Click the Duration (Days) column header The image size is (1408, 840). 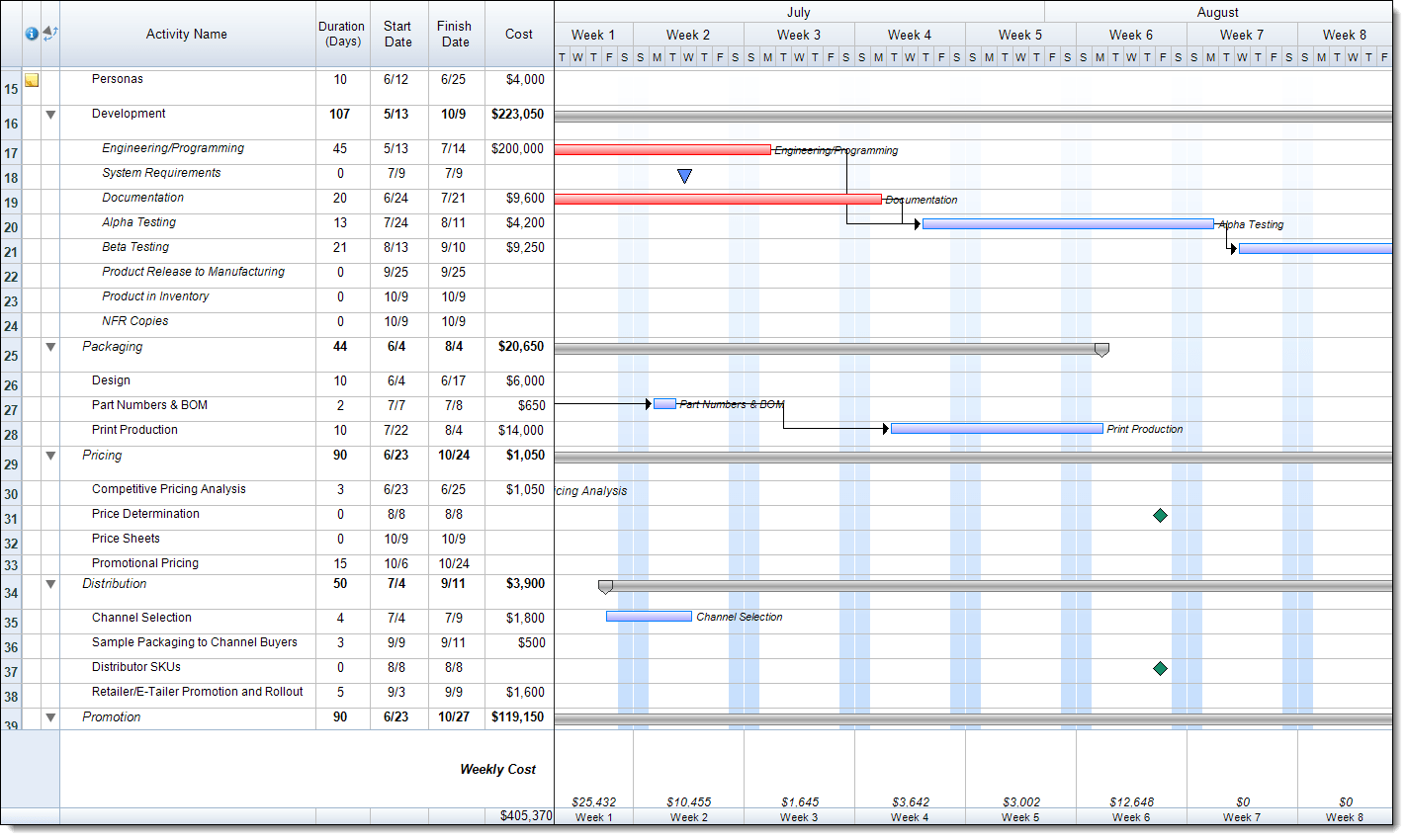(x=342, y=34)
